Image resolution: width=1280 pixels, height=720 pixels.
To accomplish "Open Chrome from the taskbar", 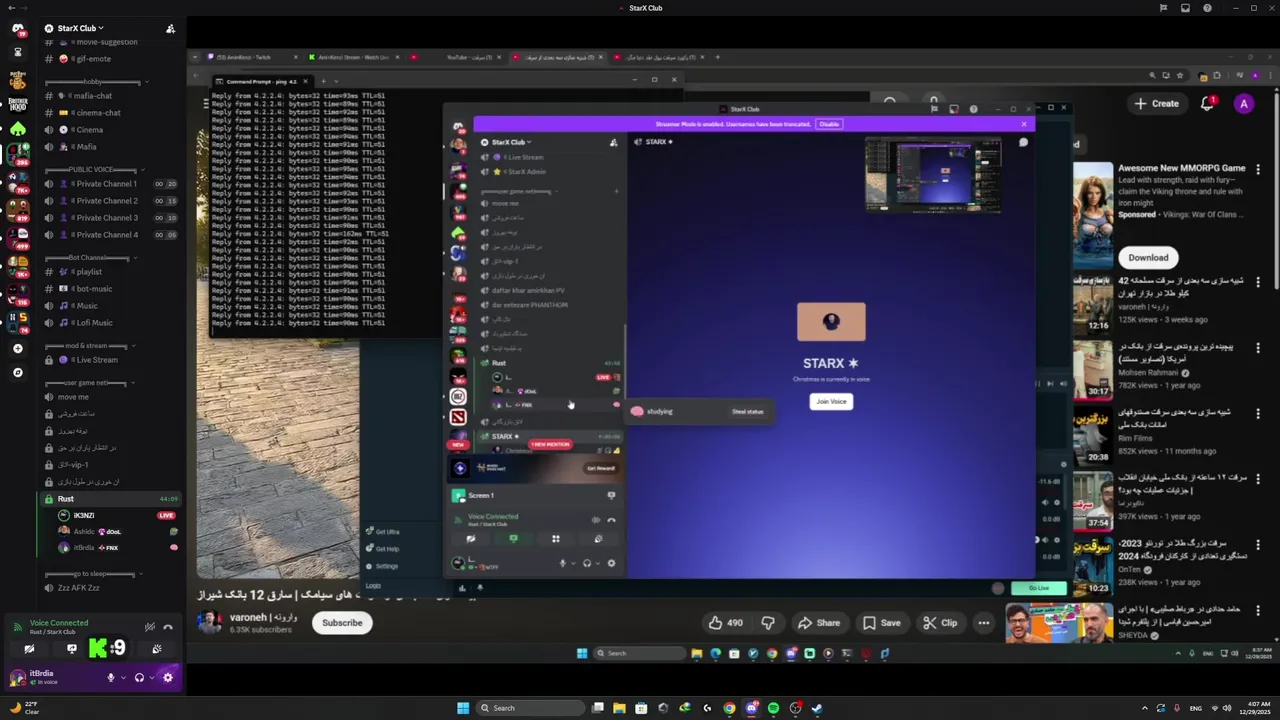I will [729, 708].
